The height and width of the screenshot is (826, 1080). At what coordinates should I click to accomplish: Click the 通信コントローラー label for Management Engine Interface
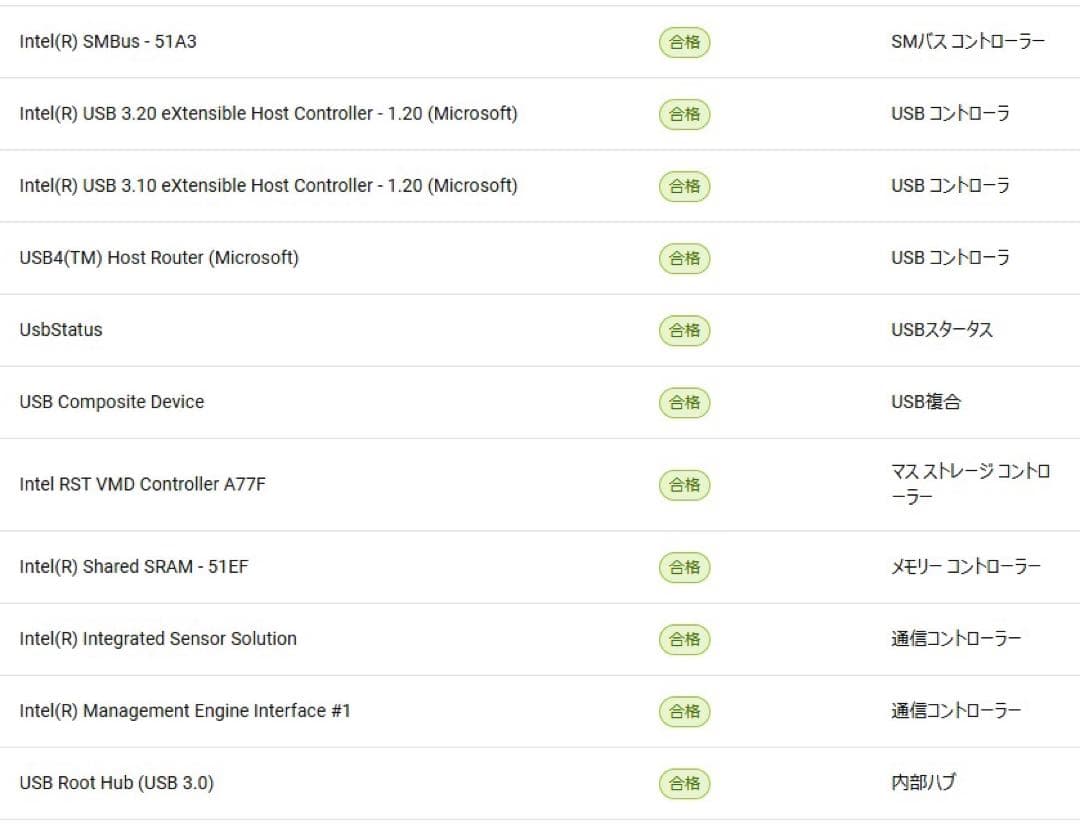tap(955, 711)
